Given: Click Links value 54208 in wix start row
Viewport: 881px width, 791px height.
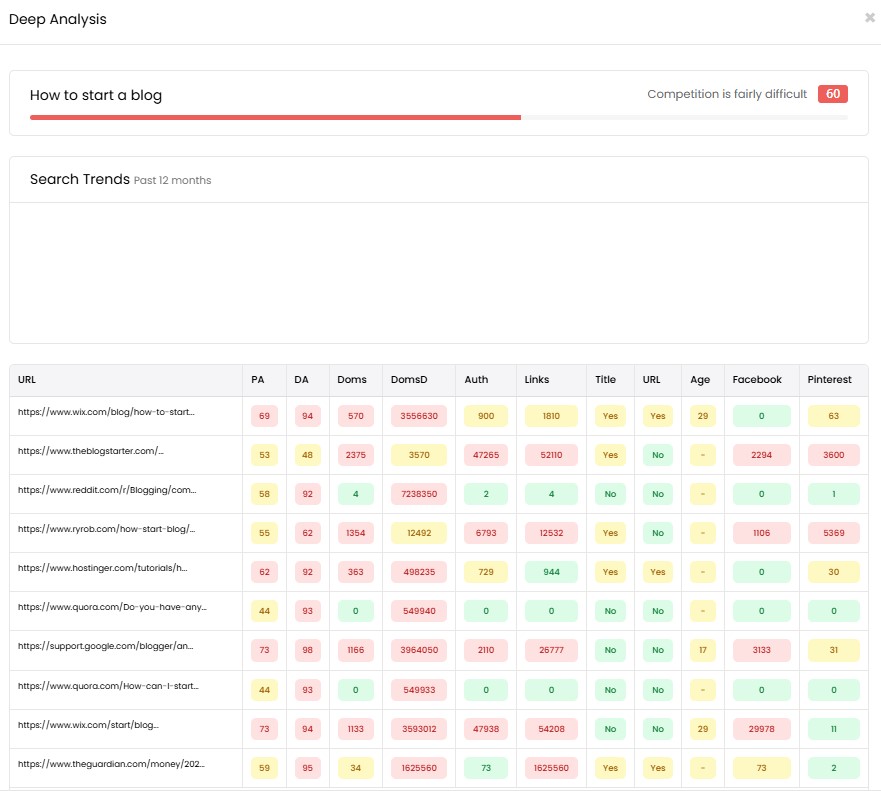Looking at the screenshot, I should click(x=551, y=729).
